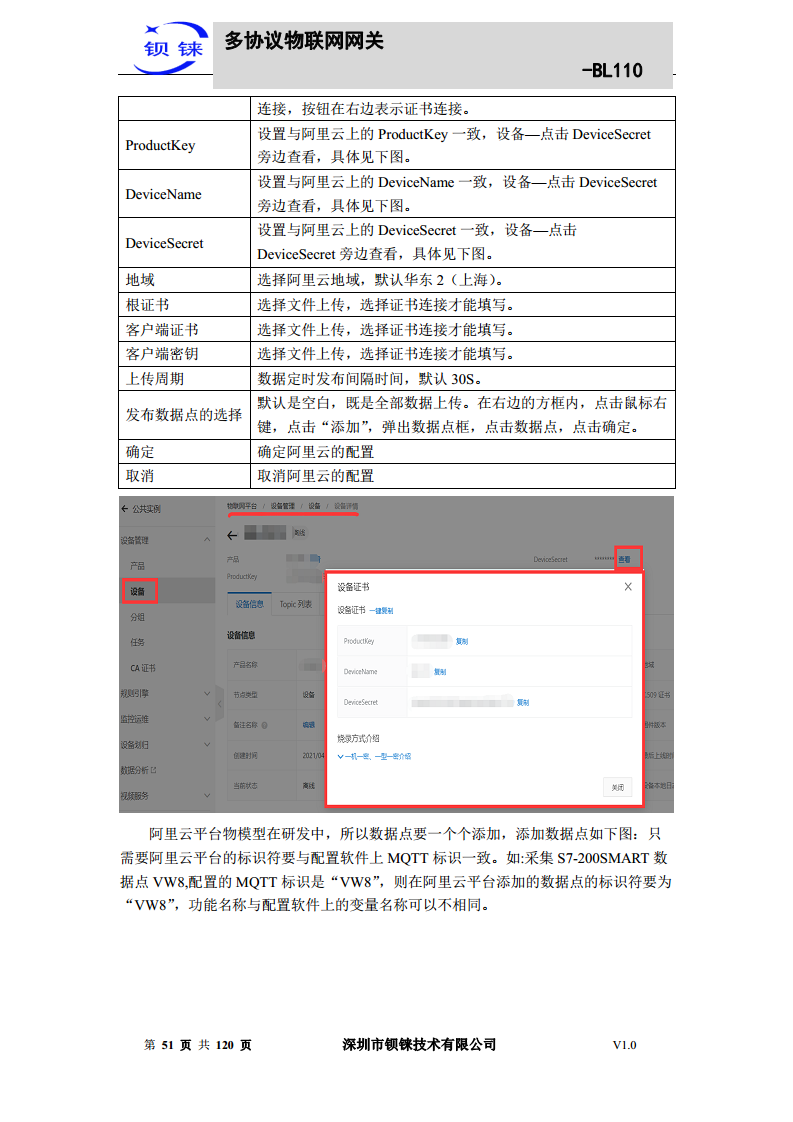Copy the DeviceSecret with its 复制 link
This screenshot has height=1122, width=793.
[523, 703]
